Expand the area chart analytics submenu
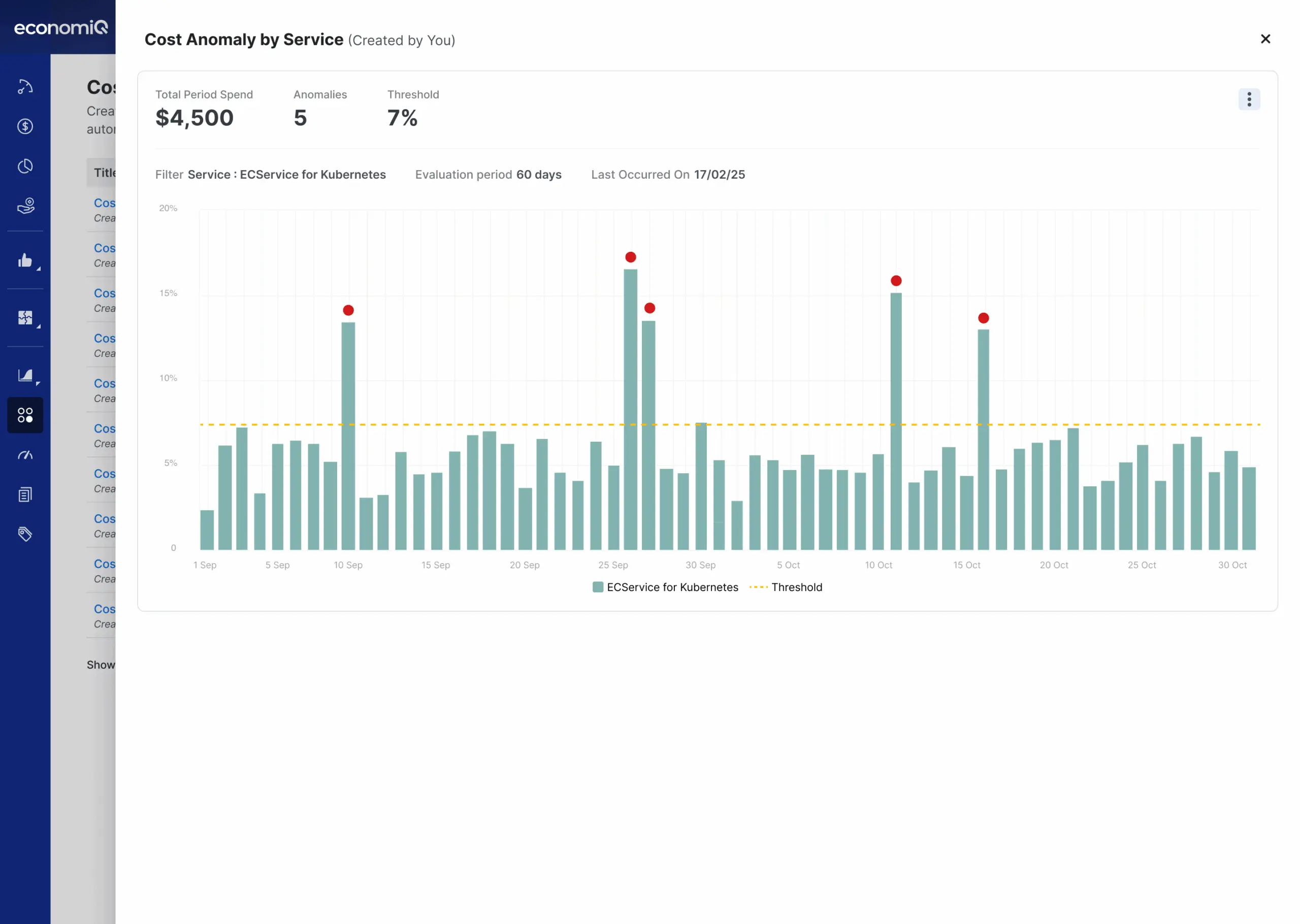1300x924 pixels. tap(25, 375)
